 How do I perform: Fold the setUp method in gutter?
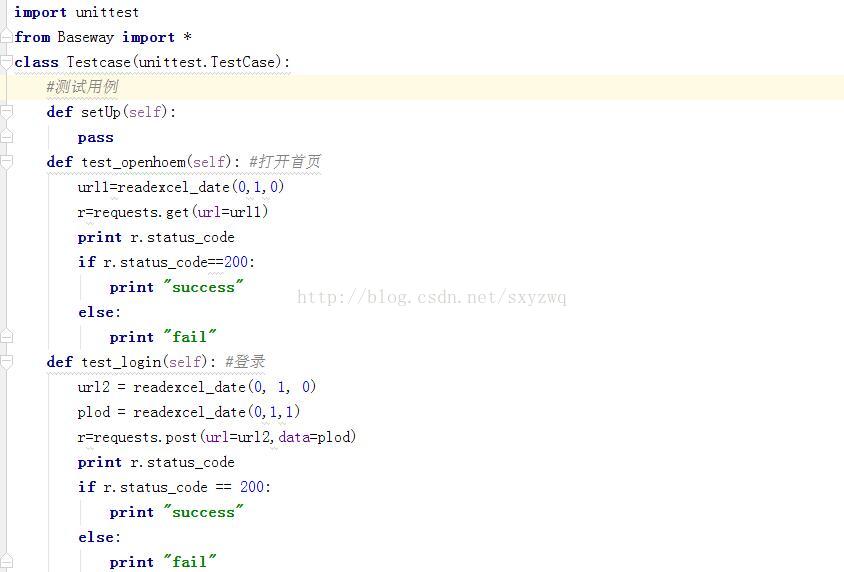pyautogui.click(x=6, y=112)
